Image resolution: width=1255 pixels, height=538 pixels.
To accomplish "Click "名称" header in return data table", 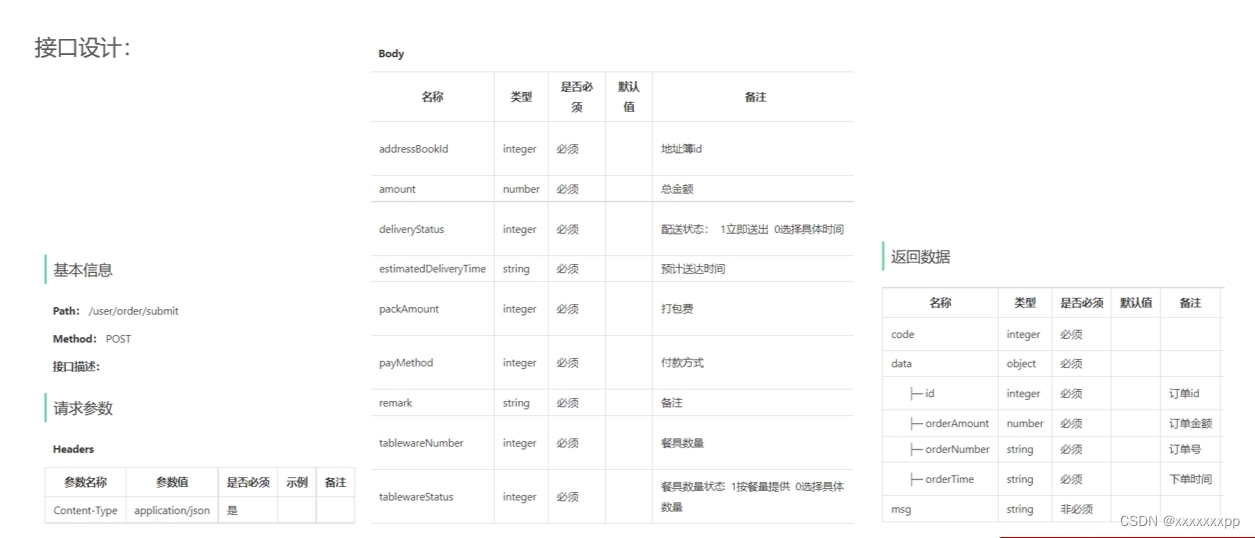I will tap(940, 303).
